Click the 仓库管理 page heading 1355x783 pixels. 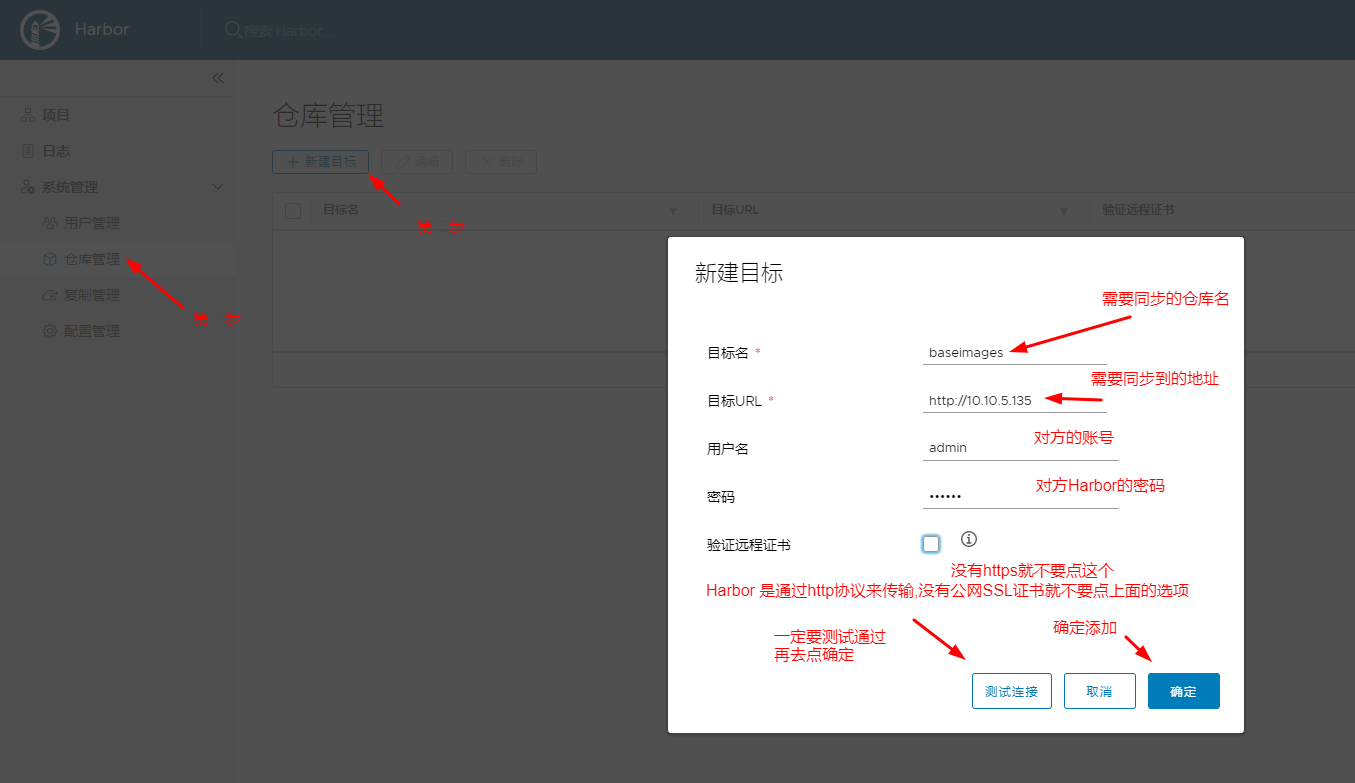tap(328, 115)
